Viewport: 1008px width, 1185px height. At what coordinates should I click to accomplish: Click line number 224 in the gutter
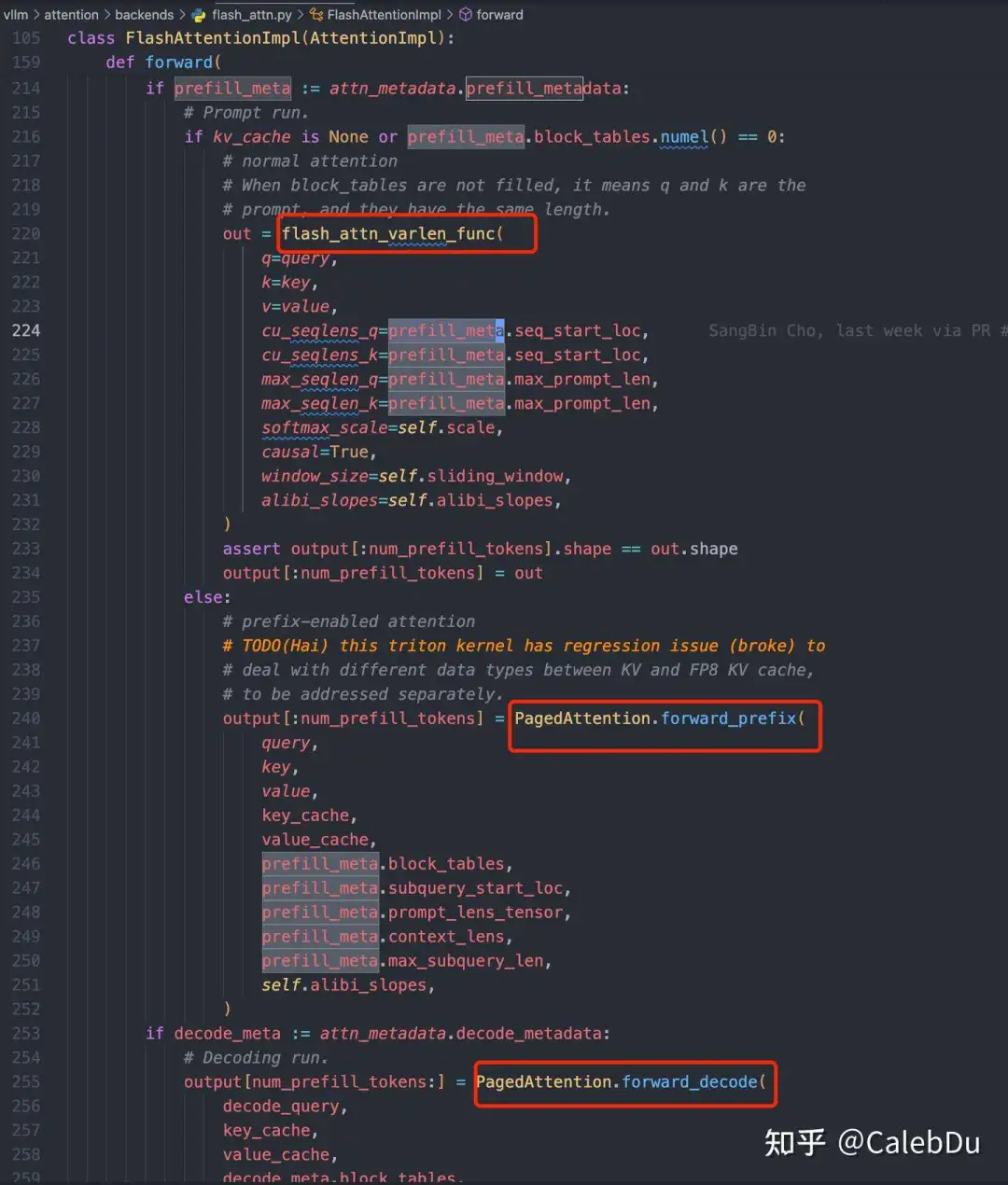pos(26,331)
